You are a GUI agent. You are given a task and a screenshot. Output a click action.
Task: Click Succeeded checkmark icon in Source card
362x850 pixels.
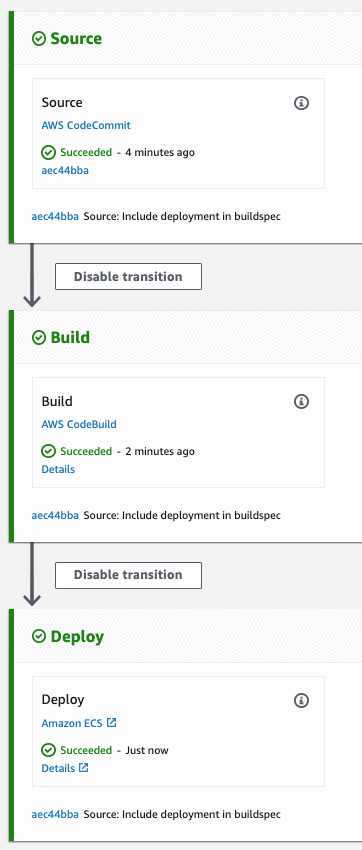49,152
